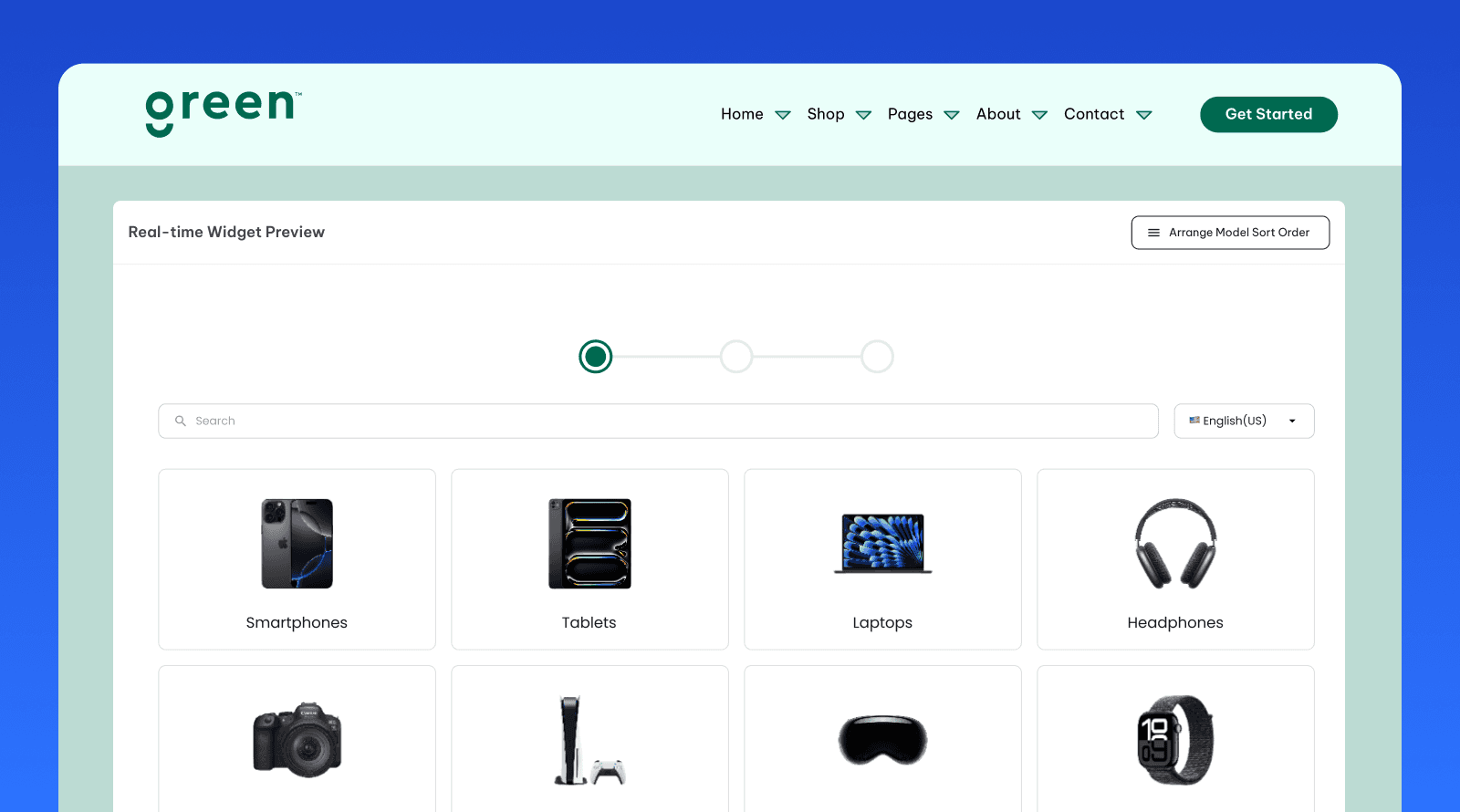This screenshot has width=1460, height=812.
Task: Select the Laptops category image
Action: (882, 544)
